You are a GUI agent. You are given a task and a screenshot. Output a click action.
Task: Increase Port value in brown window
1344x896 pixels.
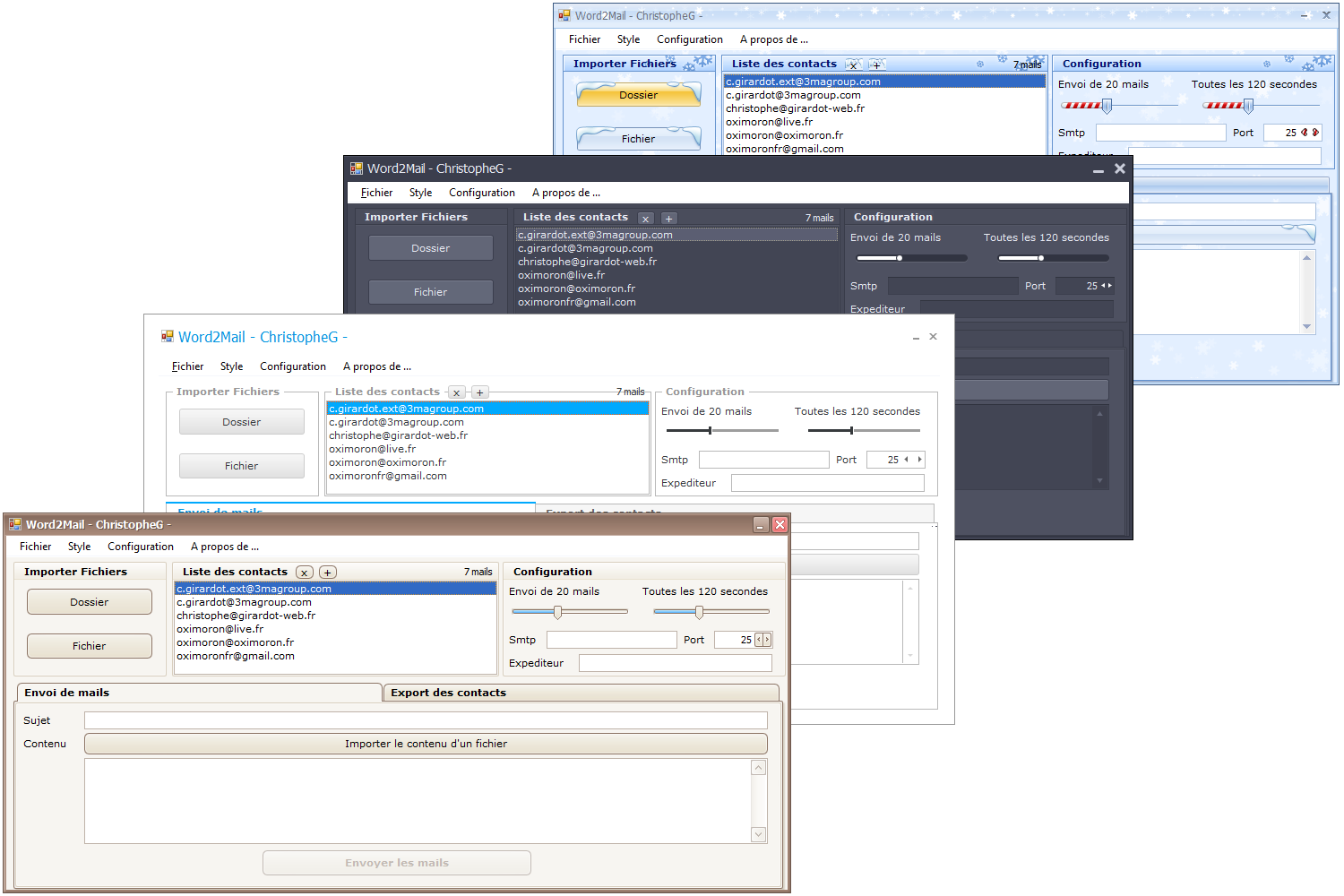(x=767, y=640)
